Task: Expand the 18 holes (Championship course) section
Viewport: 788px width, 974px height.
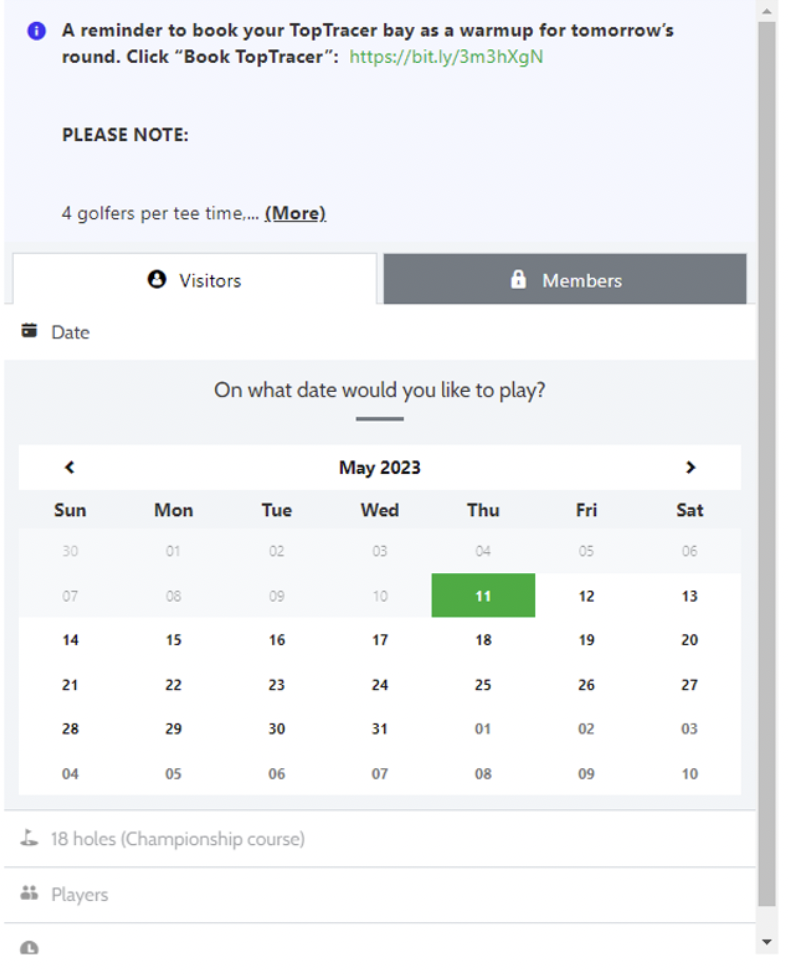Action: coord(380,839)
